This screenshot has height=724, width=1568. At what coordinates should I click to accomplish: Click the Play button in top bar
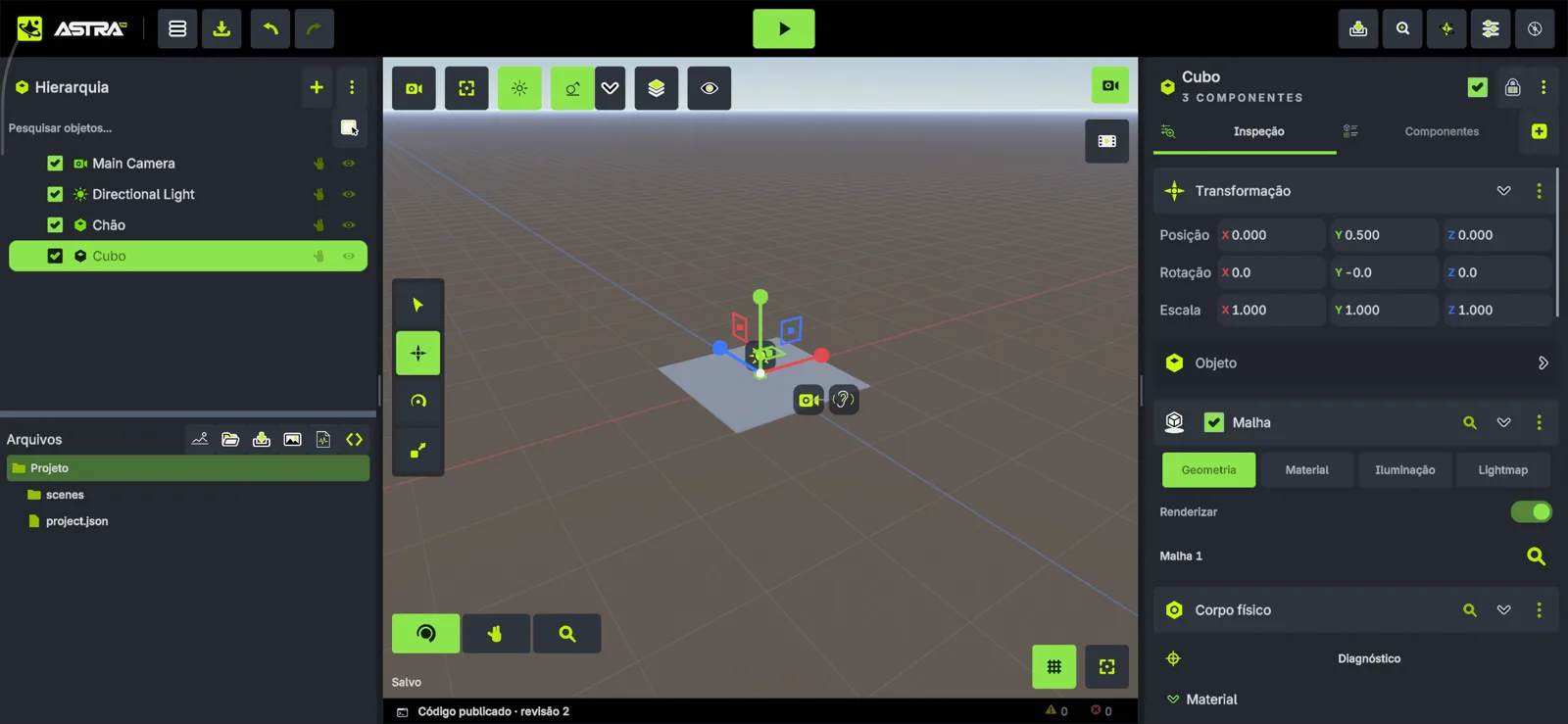click(783, 29)
